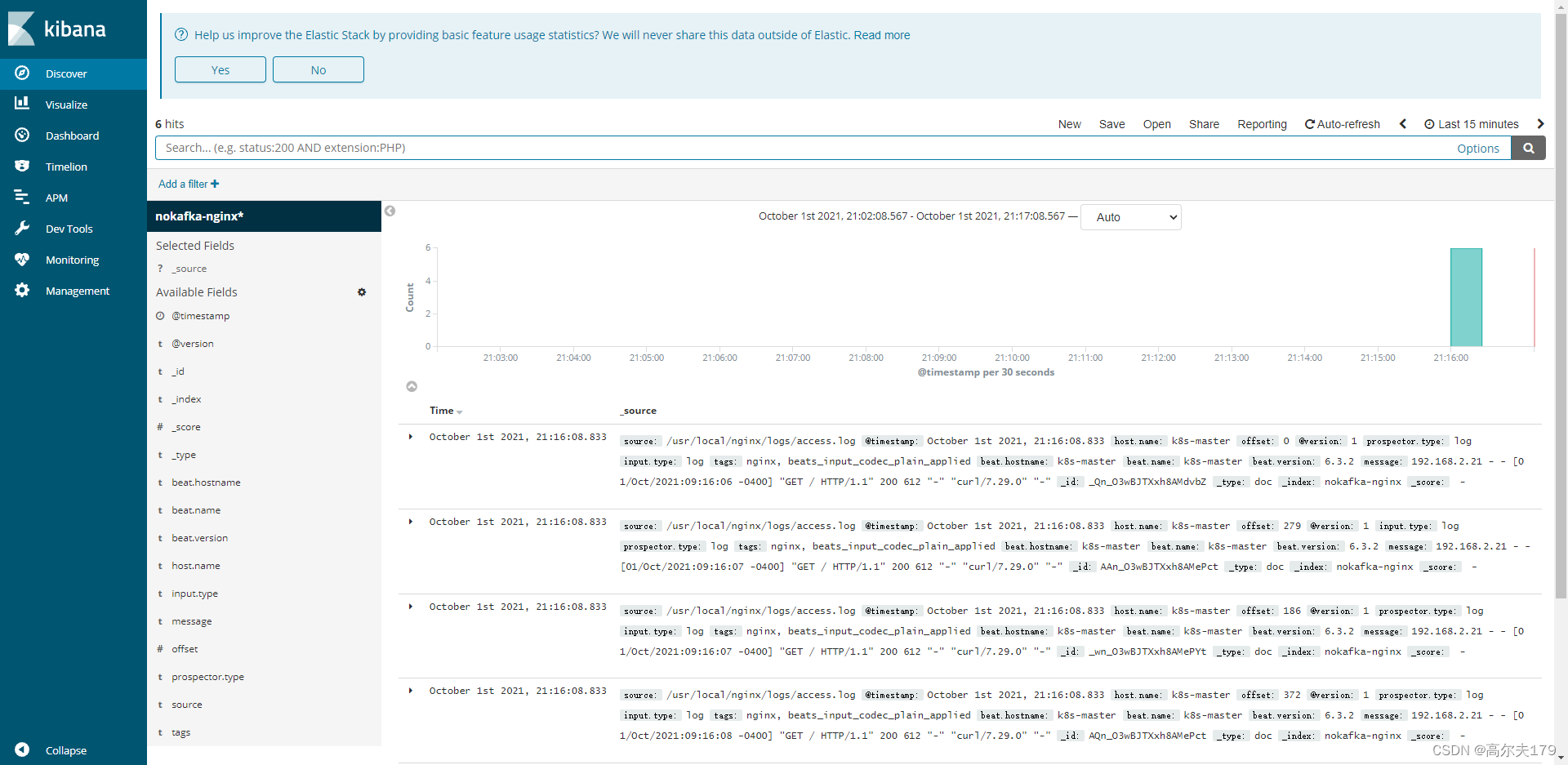1568x765 pixels.
Task: Click the help question mark in the banner
Action: click(180, 34)
